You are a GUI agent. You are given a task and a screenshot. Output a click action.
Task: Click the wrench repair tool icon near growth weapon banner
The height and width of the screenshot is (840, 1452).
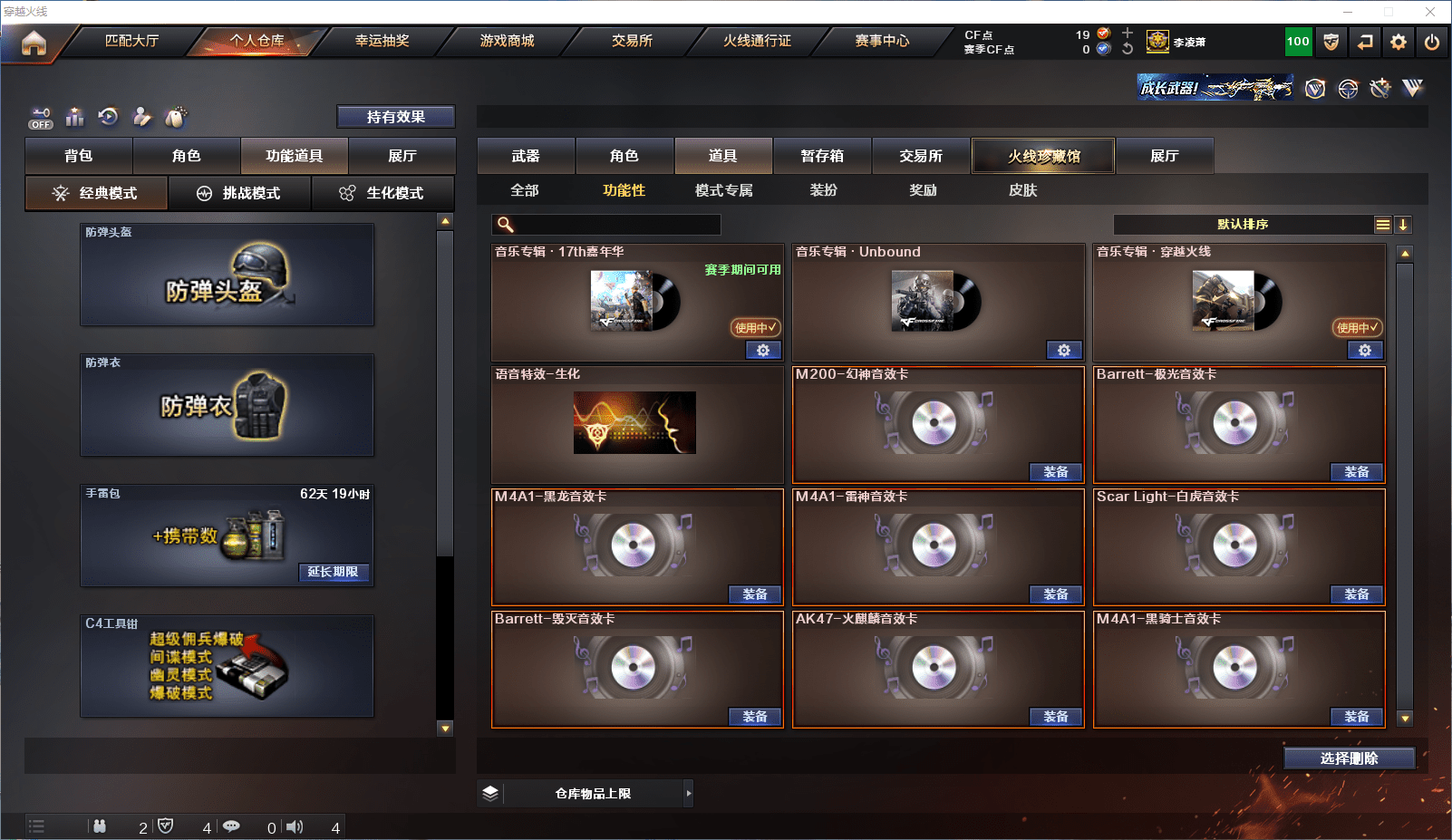pos(1379,88)
